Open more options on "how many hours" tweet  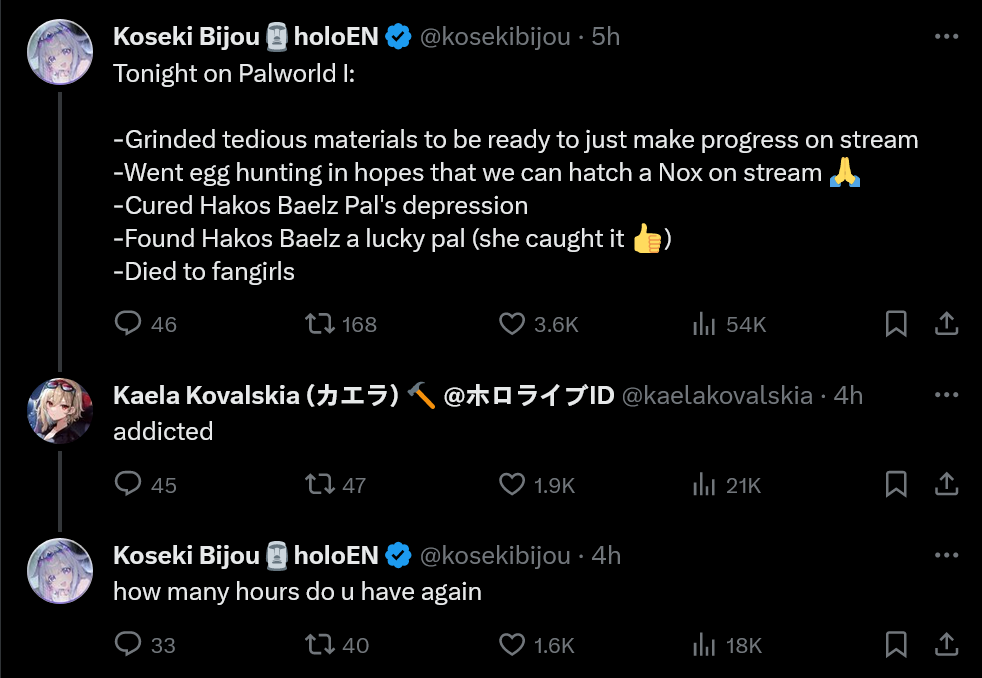click(946, 555)
